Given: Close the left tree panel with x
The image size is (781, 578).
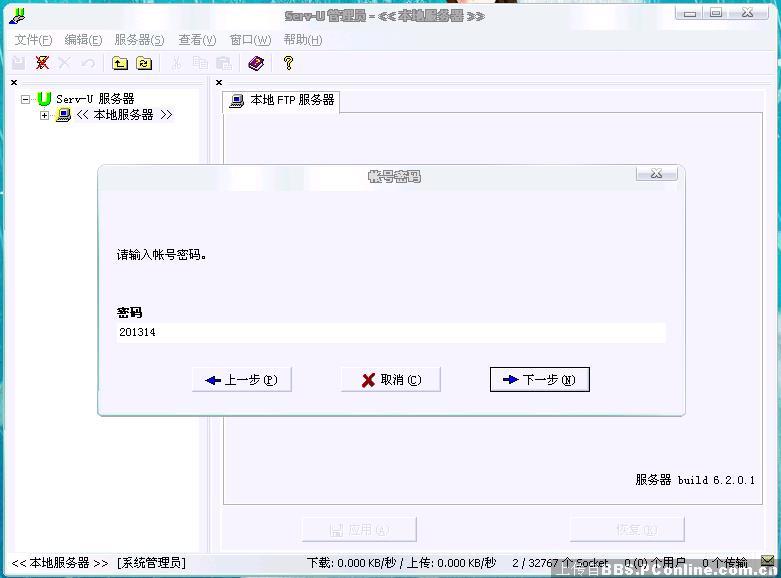Looking at the screenshot, I should pyautogui.click(x=14, y=82).
